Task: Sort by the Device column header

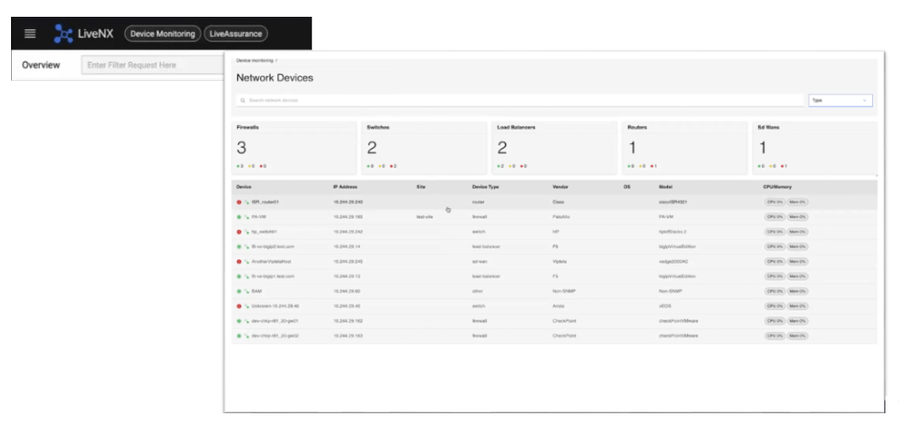Action: tap(244, 187)
